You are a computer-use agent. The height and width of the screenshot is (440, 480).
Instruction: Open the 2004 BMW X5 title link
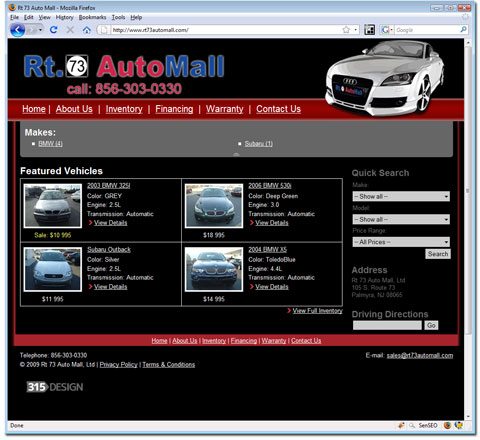267,249
